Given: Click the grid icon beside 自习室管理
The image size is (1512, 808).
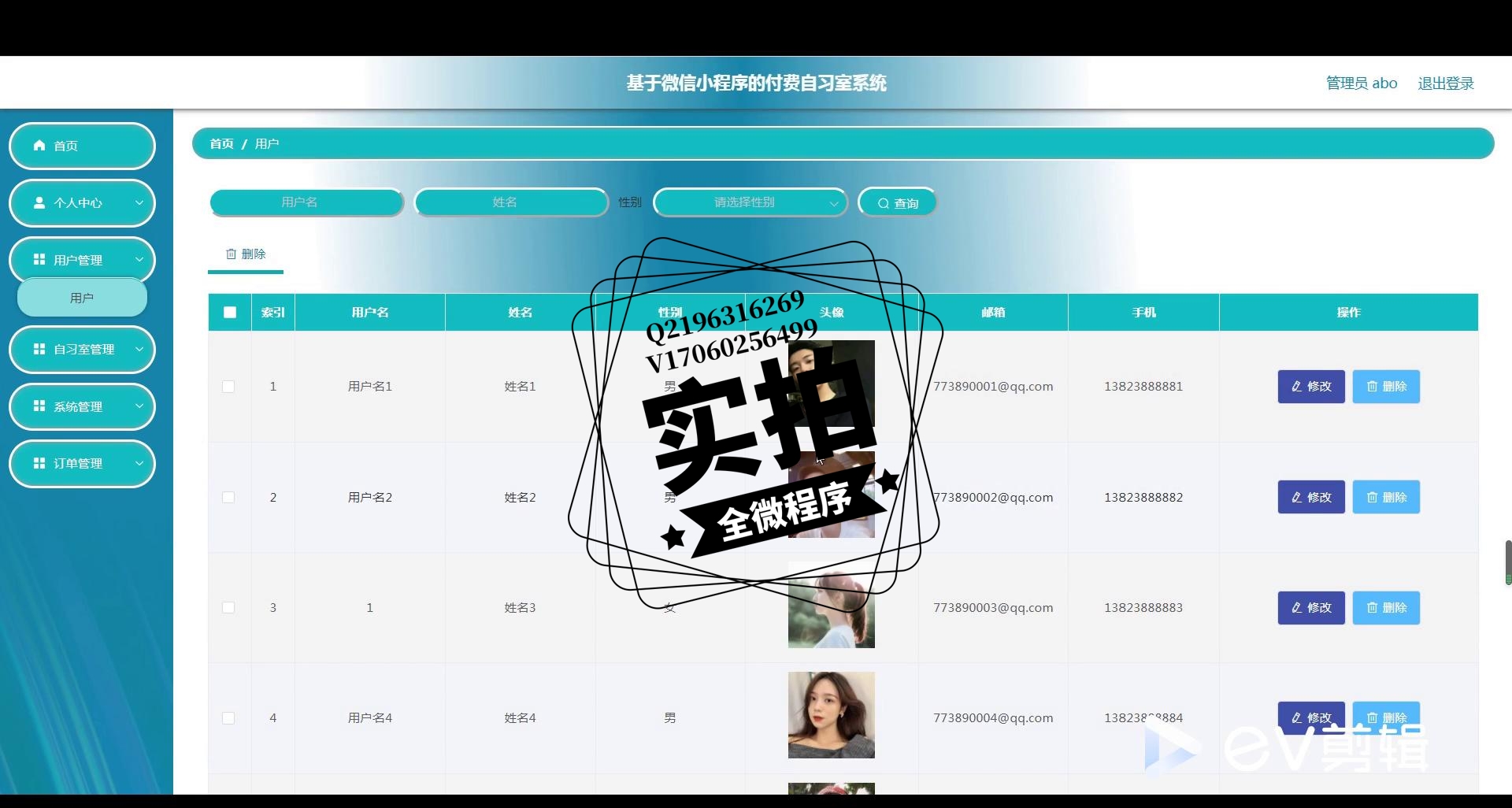Looking at the screenshot, I should tap(39, 348).
